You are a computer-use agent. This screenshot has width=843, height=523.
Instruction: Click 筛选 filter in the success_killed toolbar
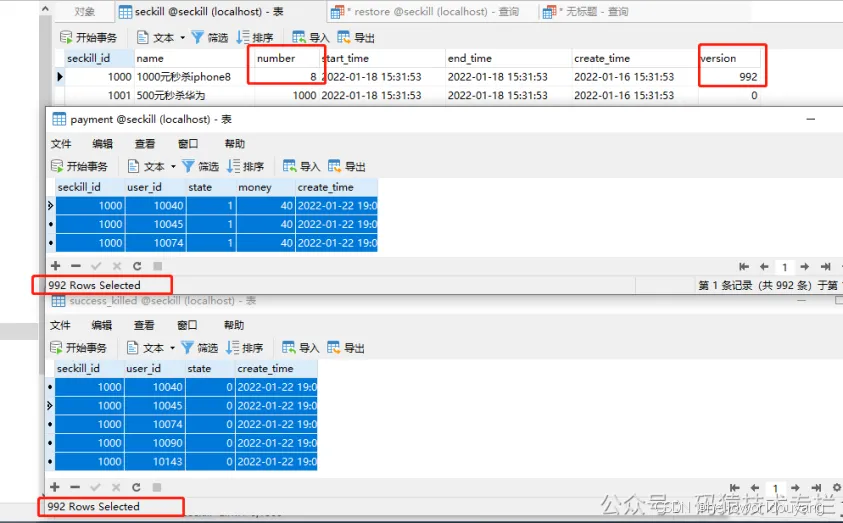[x=199, y=348]
